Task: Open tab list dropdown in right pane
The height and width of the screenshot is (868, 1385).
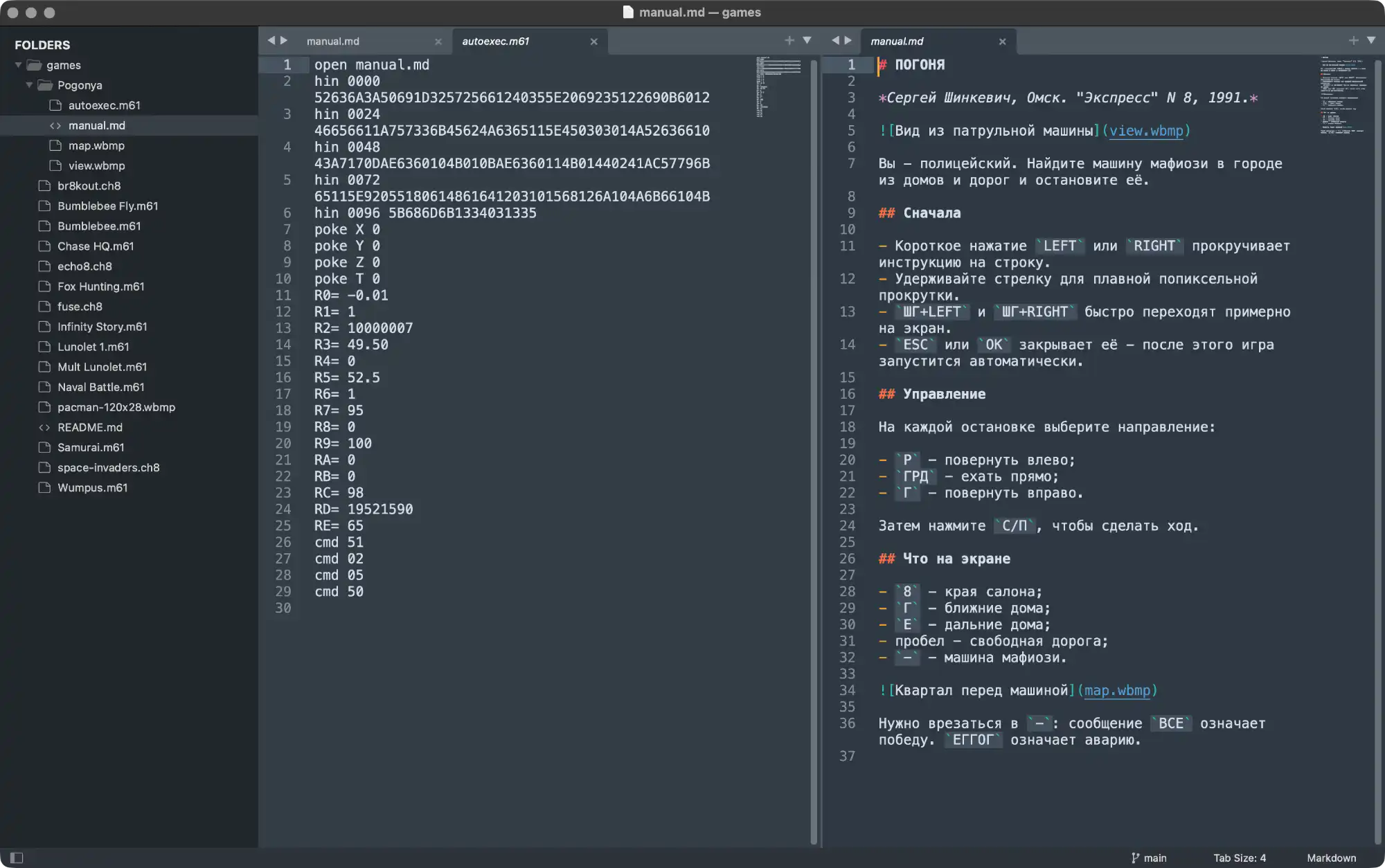Action: point(1371,40)
